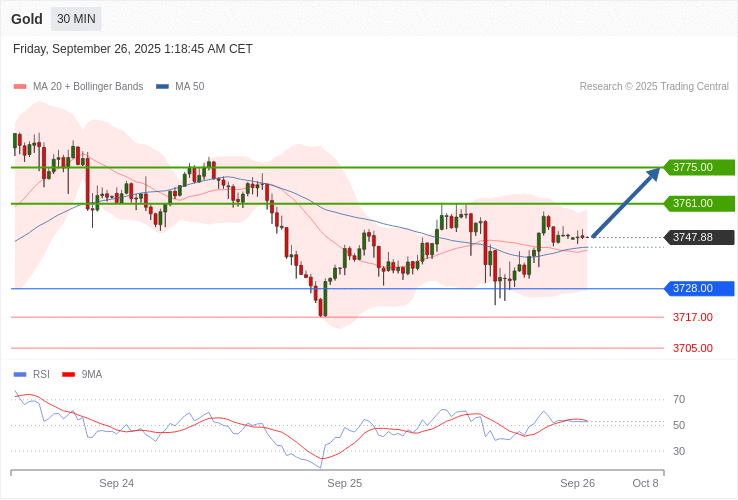Click the 30 MIN timeframe badge
The width and height of the screenshot is (738, 500).
tap(76, 19)
